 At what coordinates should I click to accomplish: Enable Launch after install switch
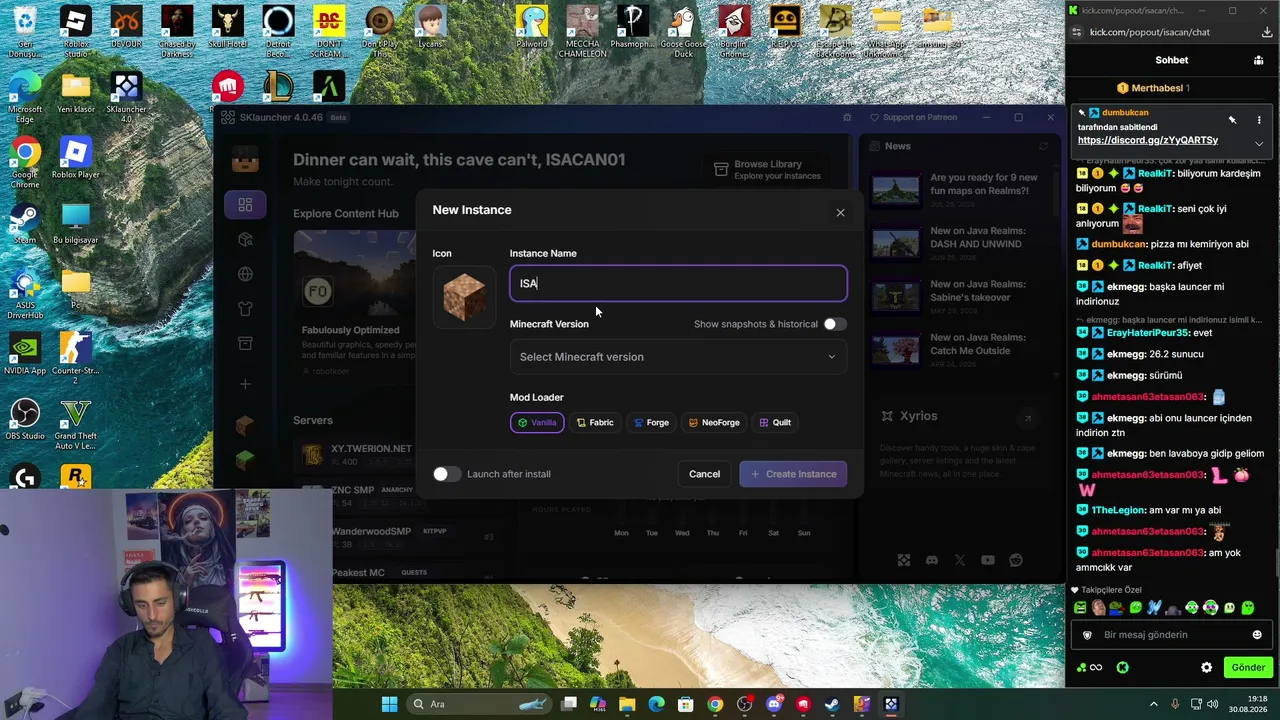(446, 474)
